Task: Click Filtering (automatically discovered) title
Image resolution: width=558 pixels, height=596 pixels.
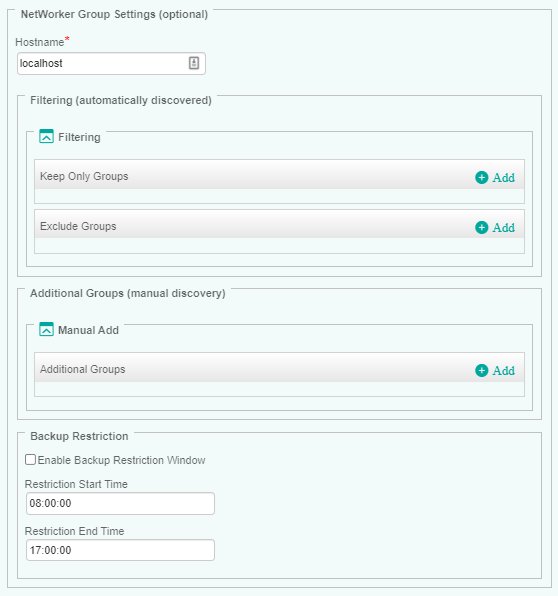Action: [121, 100]
